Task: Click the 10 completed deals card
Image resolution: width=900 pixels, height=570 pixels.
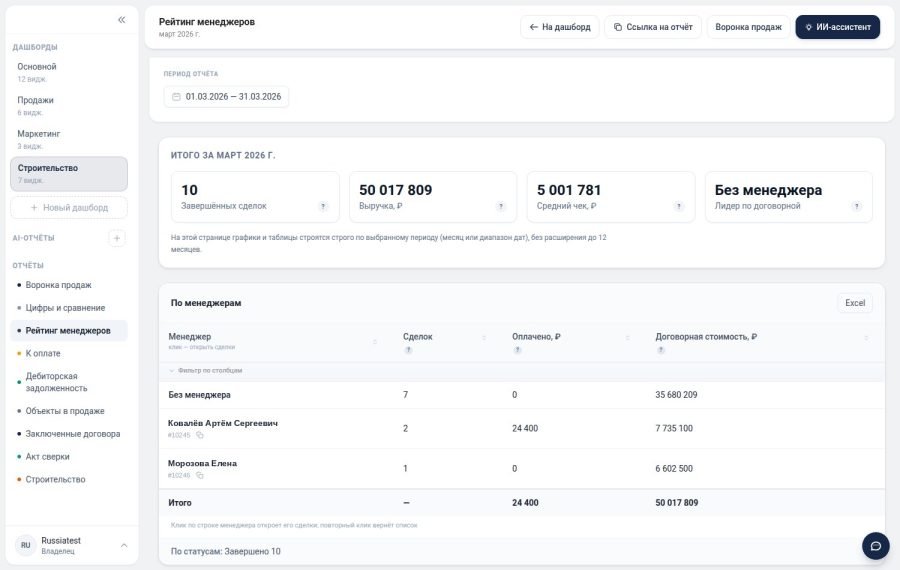Action: (x=255, y=197)
